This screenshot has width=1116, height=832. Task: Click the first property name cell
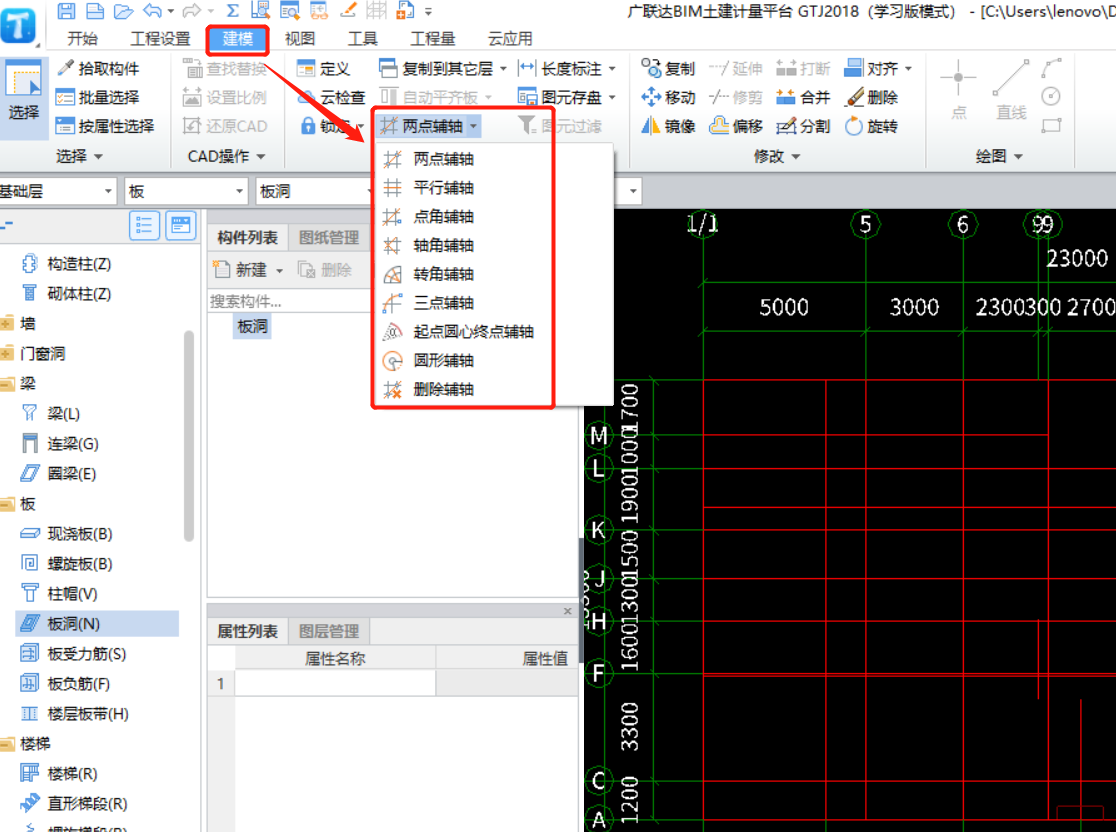[x=335, y=683]
